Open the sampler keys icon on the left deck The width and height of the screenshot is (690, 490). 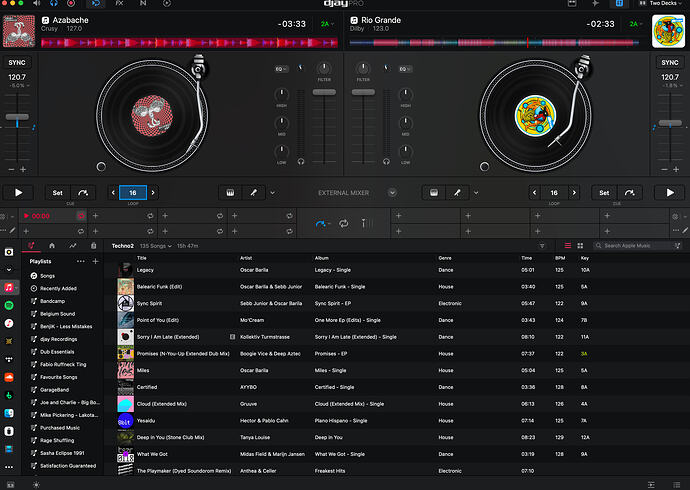(230, 193)
